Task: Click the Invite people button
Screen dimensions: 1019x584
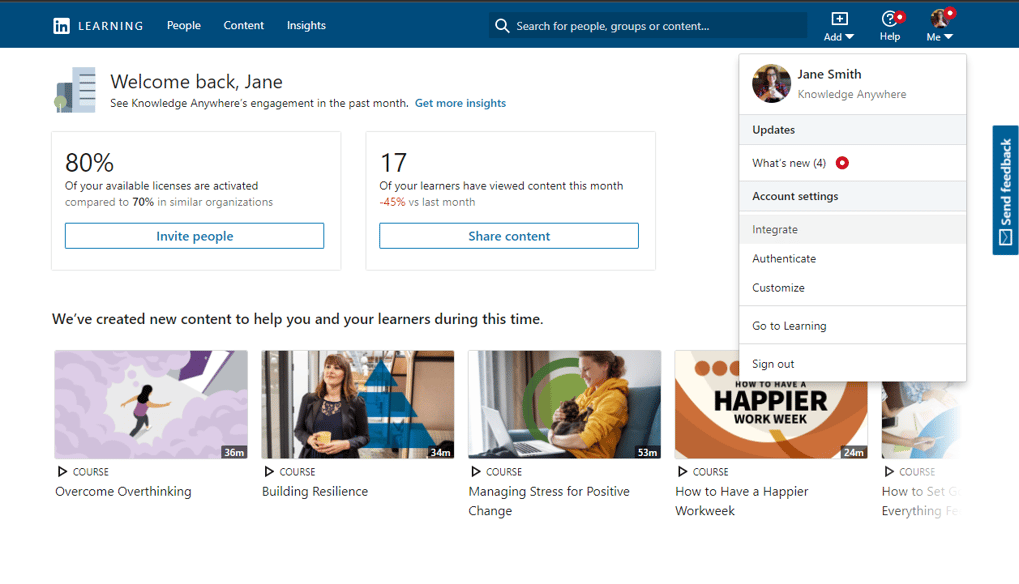Action: click(194, 235)
